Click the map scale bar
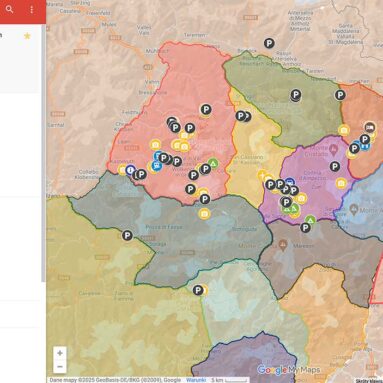The width and height of the screenshot is (383, 383). click(236, 380)
